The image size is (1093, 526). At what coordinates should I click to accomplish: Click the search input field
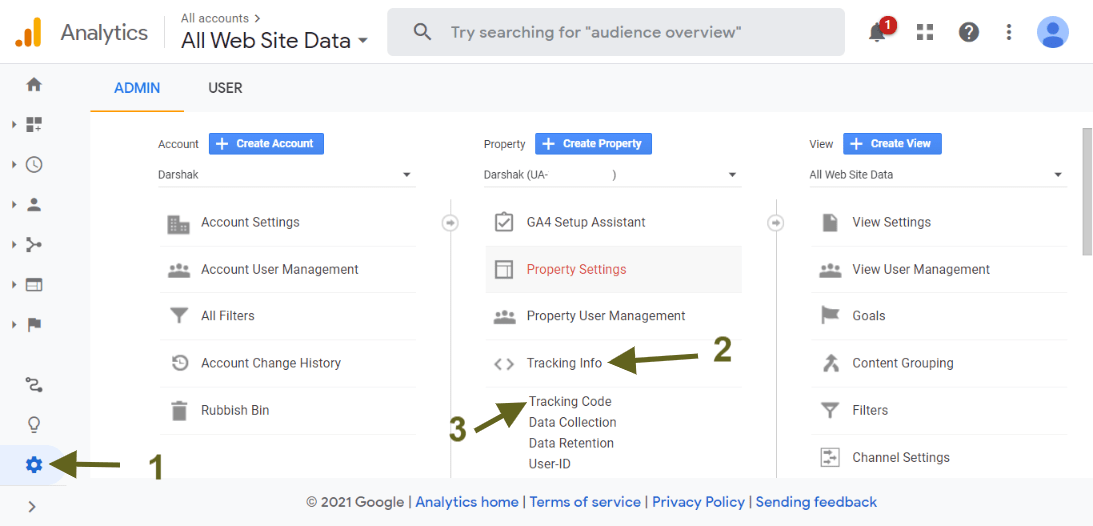point(630,32)
